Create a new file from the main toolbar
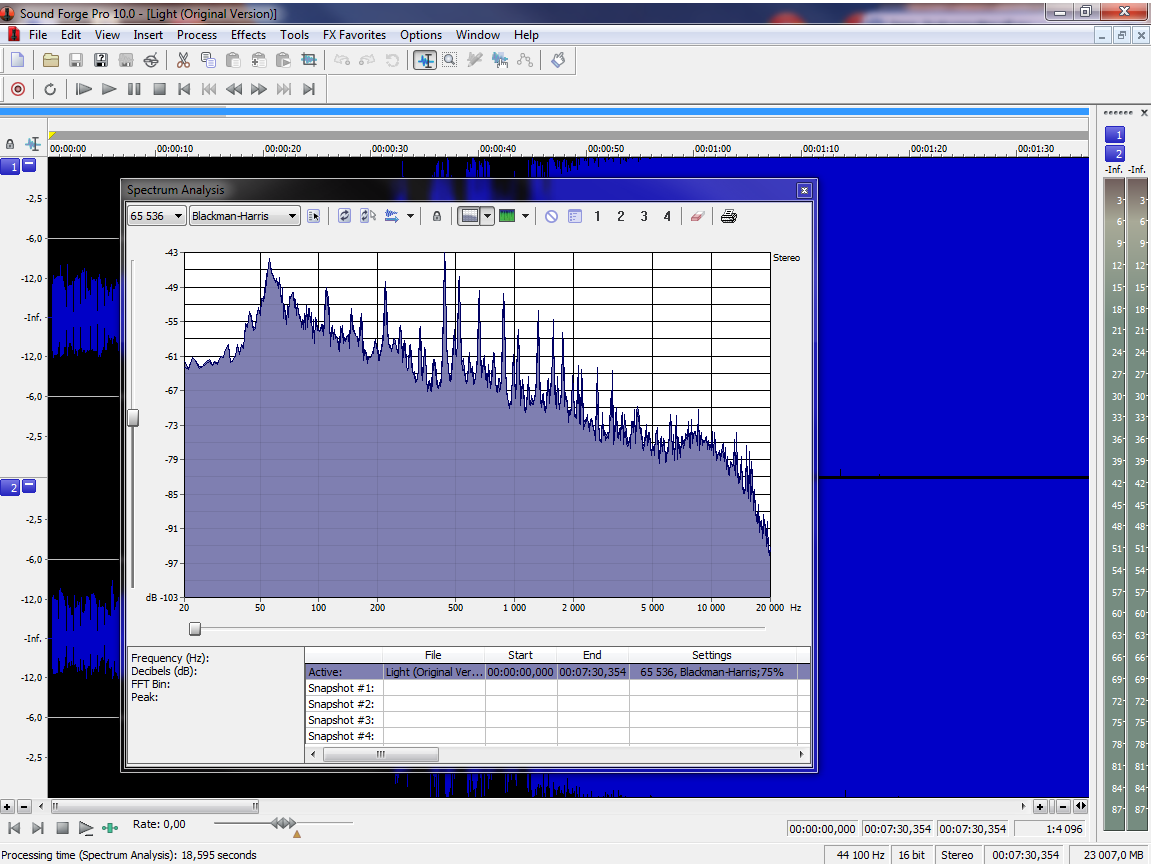The height and width of the screenshot is (864, 1151). click(x=18, y=60)
